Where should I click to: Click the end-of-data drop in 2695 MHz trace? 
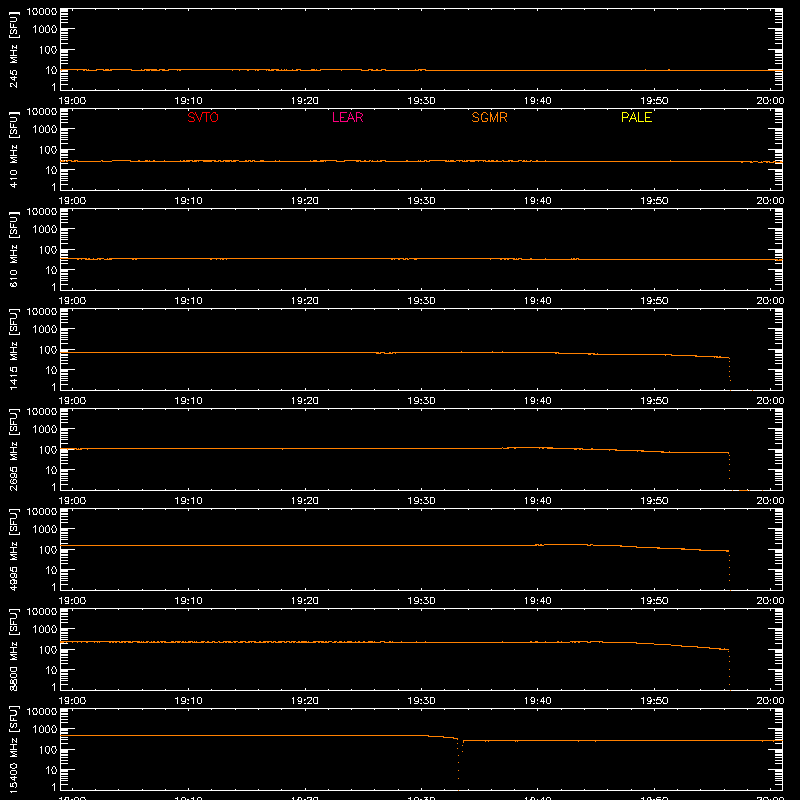(729, 467)
